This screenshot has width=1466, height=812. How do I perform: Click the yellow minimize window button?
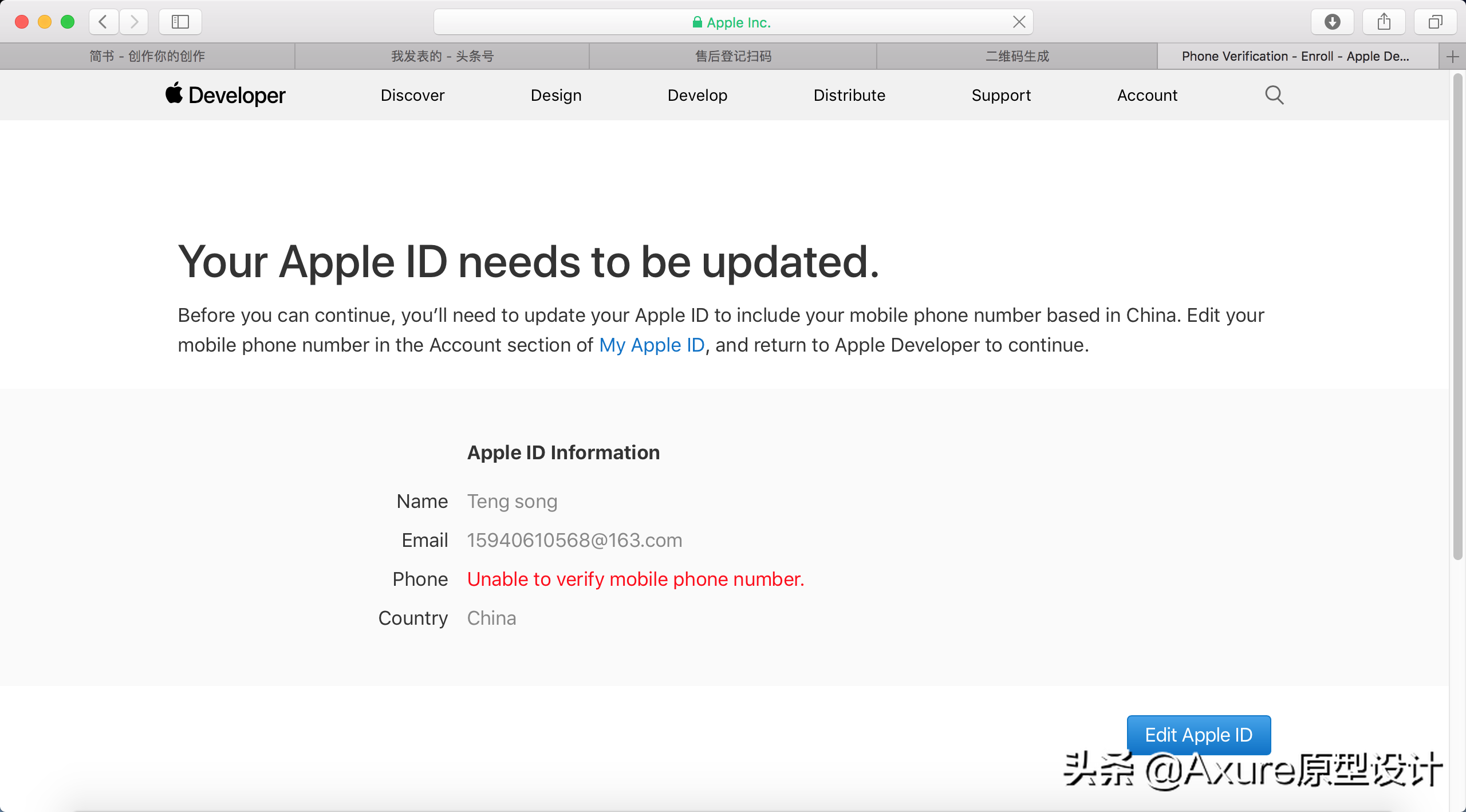pos(45,22)
